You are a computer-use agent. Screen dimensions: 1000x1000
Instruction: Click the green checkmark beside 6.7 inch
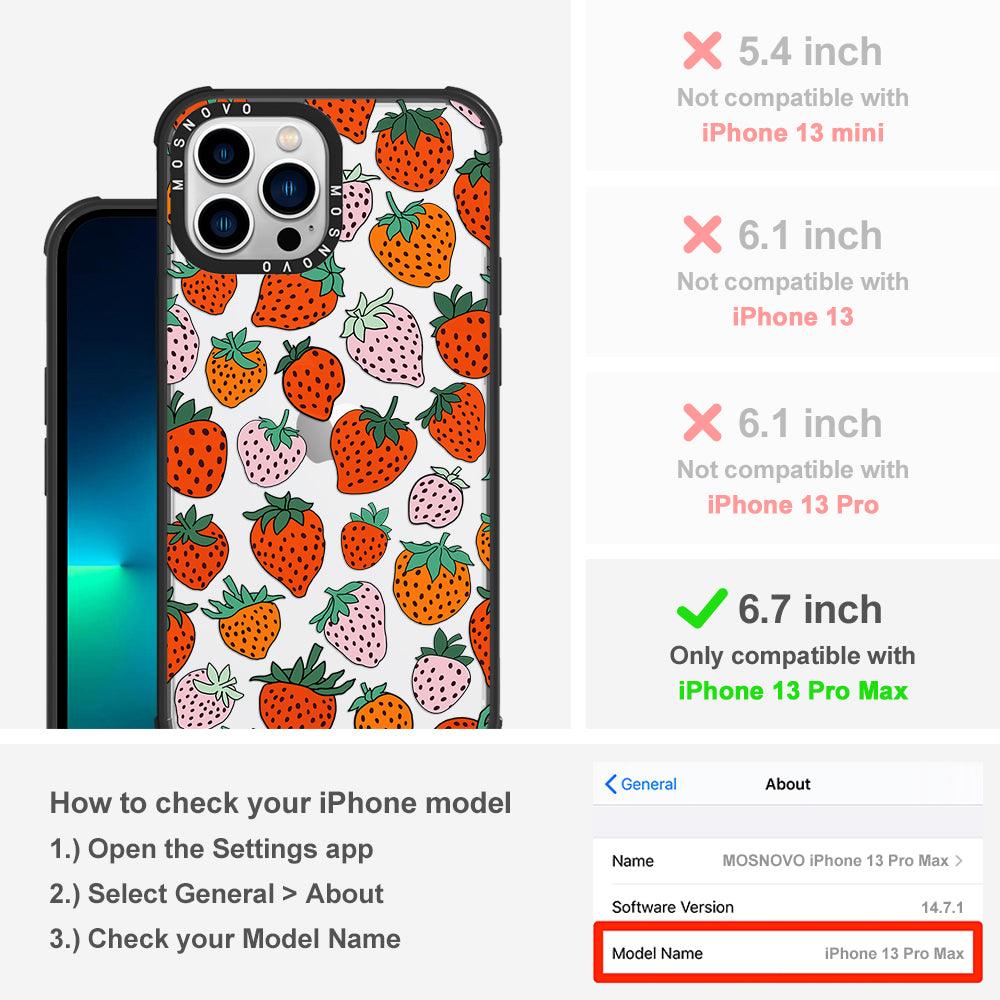point(702,608)
